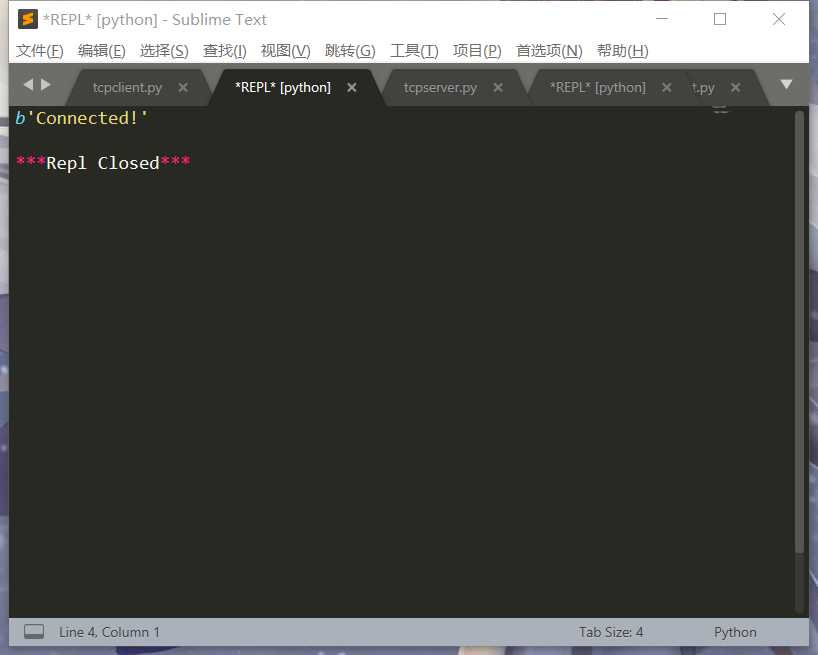
Task: Open the 查找(I) menu
Action: coord(224,51)
